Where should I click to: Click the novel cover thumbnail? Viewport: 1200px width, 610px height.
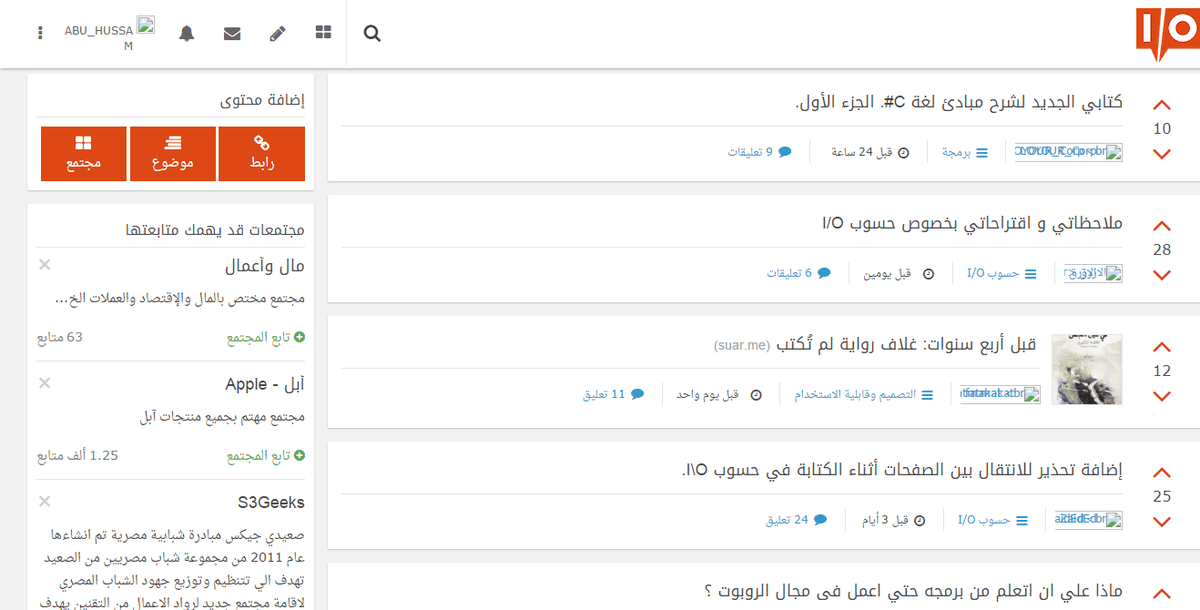click(x=1085, y=369)
